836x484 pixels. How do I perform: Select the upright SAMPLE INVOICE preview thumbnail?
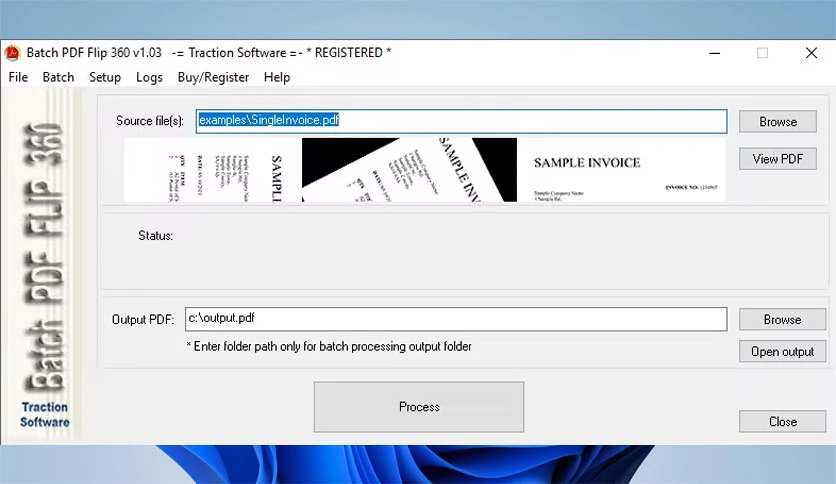click(x=621, y=170)
